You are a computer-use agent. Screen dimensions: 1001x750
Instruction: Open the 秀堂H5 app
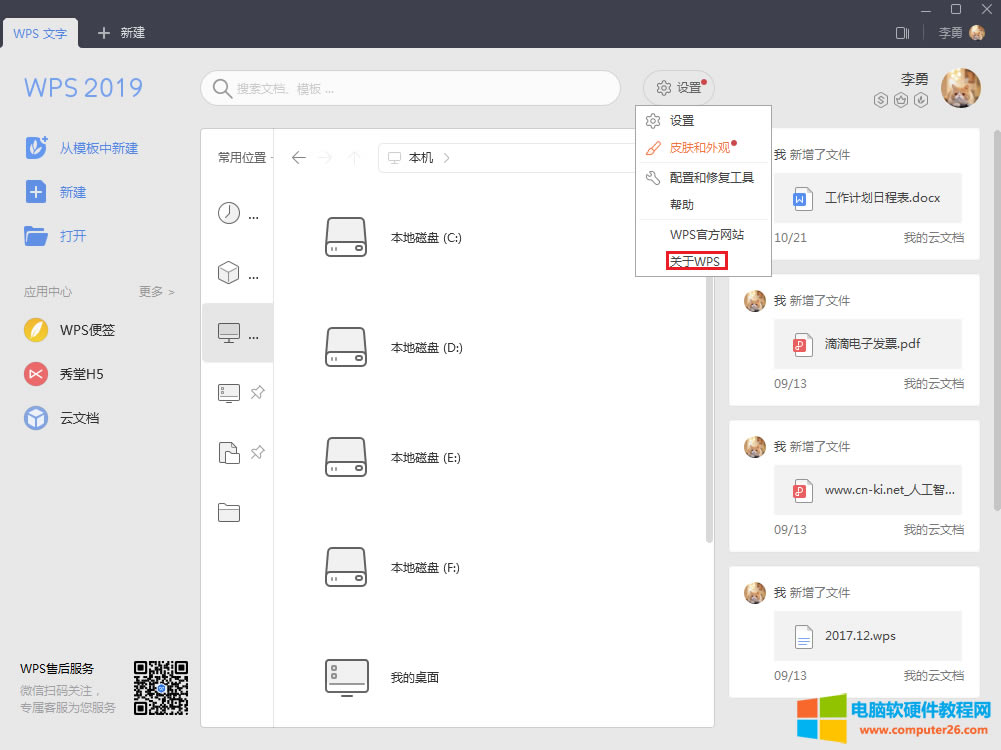(36, 374)
